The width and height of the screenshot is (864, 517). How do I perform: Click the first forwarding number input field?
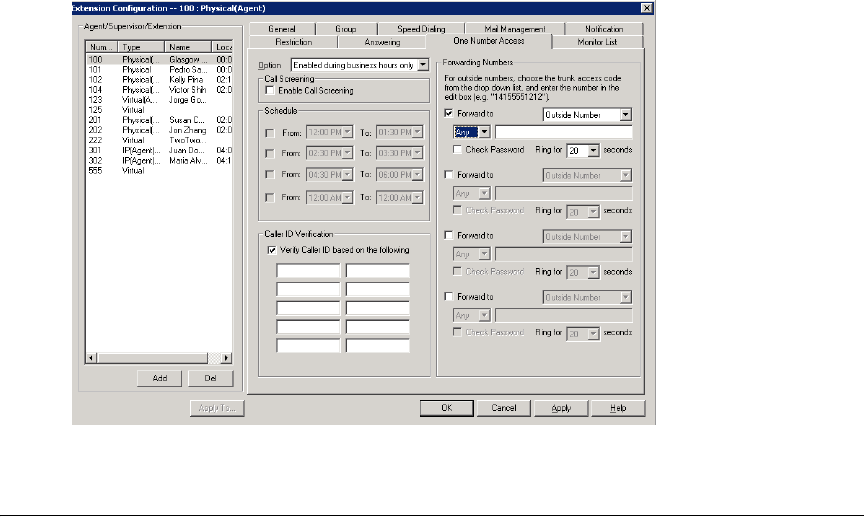[564, 131]
